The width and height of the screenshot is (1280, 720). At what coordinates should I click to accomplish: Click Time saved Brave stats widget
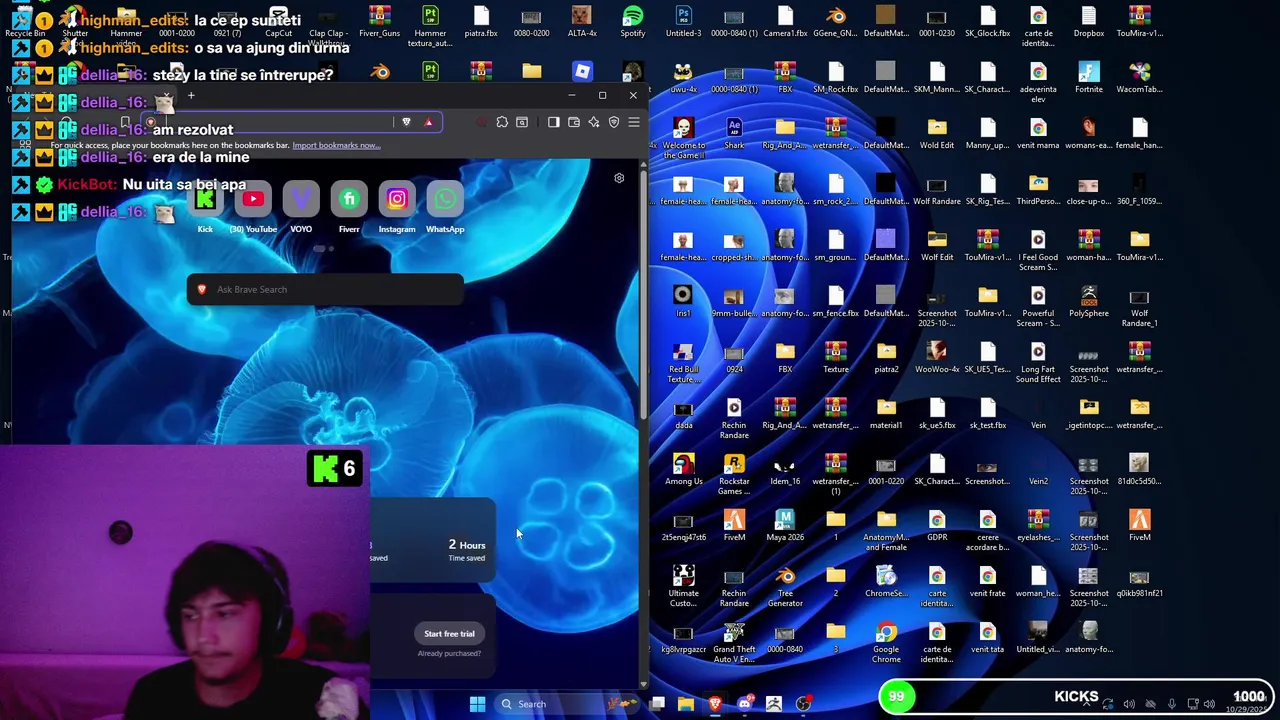point(466,550)
